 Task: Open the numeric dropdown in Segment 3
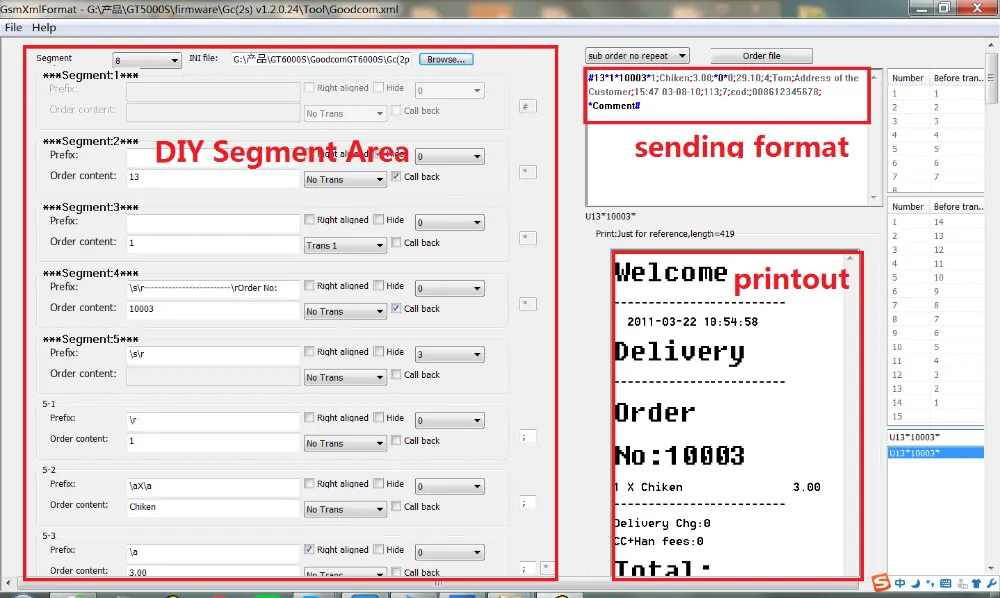(449, 222)
